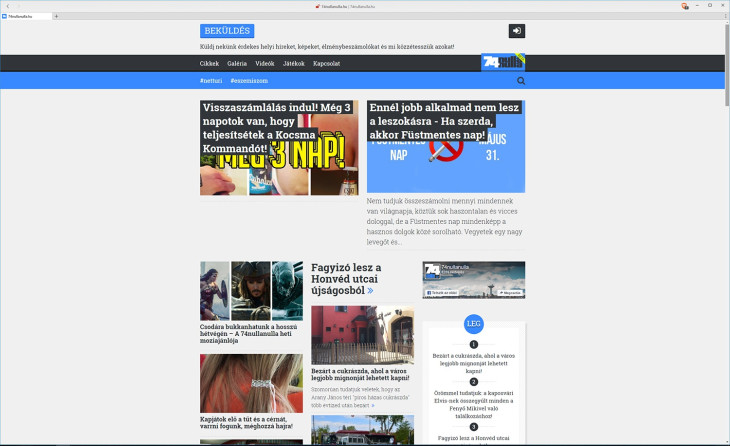Viewport: 730px width, 446px height.
Task: Select the 74nullanulla.hu browser tab
Action: point(26,16)
